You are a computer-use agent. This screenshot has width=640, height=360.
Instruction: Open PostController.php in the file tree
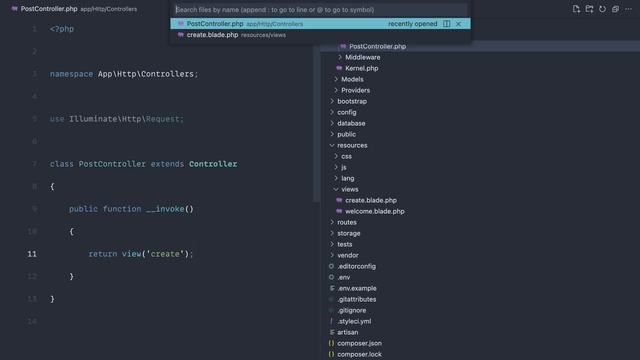[377, 47]
